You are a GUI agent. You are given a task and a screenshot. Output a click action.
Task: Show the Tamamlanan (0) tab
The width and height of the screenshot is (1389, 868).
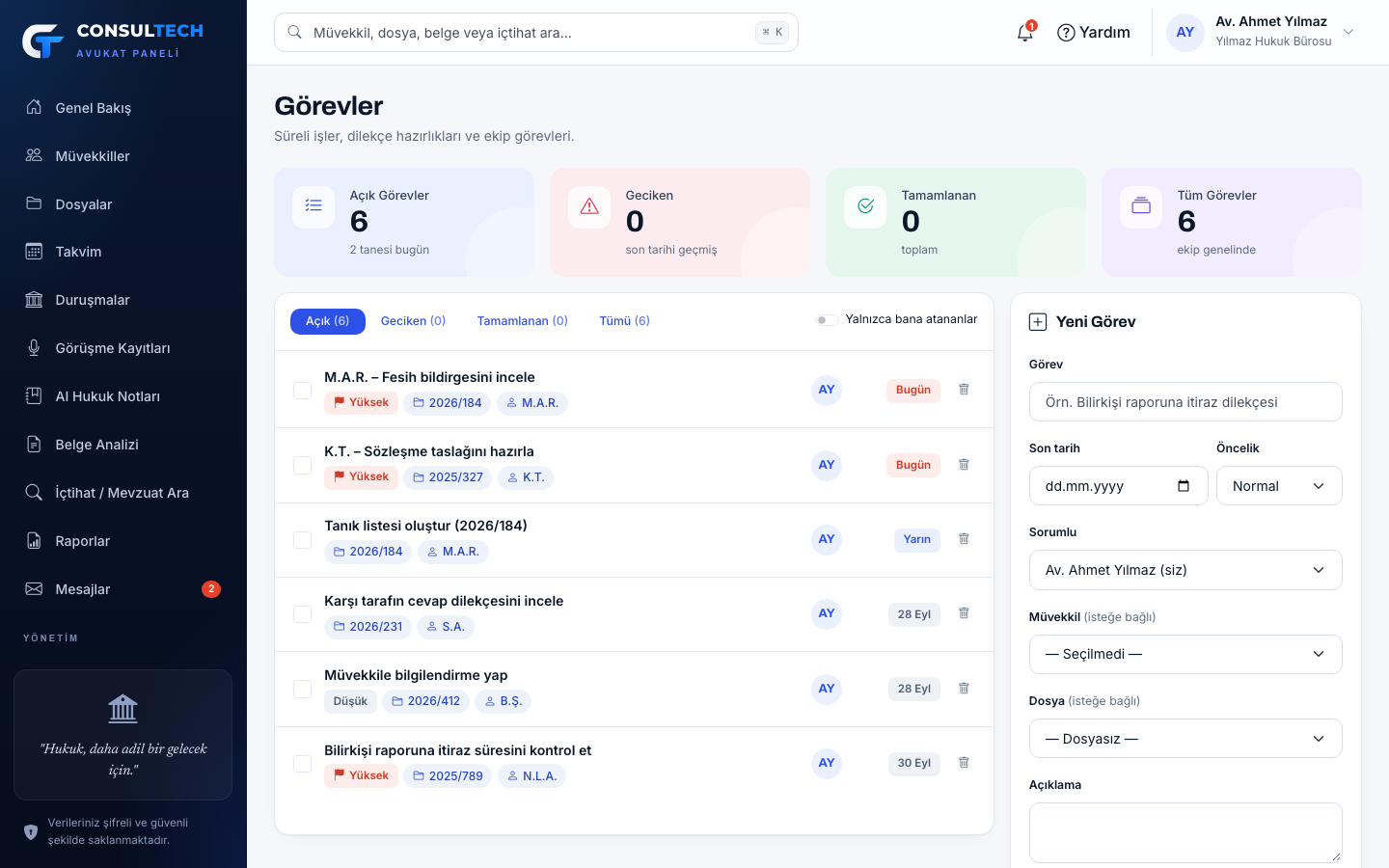pyautogui.click(x=523, y=321)
